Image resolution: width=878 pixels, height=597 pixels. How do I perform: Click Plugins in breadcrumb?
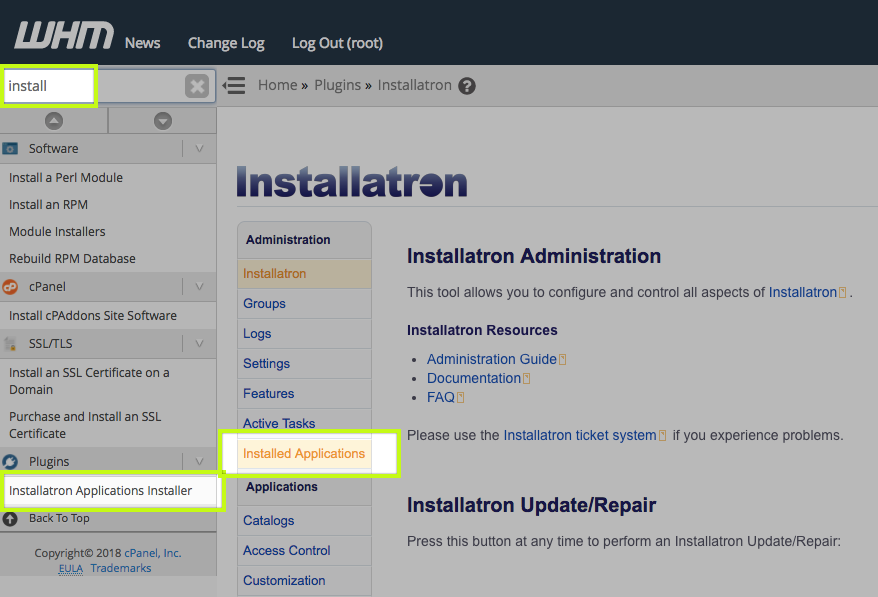338,85
